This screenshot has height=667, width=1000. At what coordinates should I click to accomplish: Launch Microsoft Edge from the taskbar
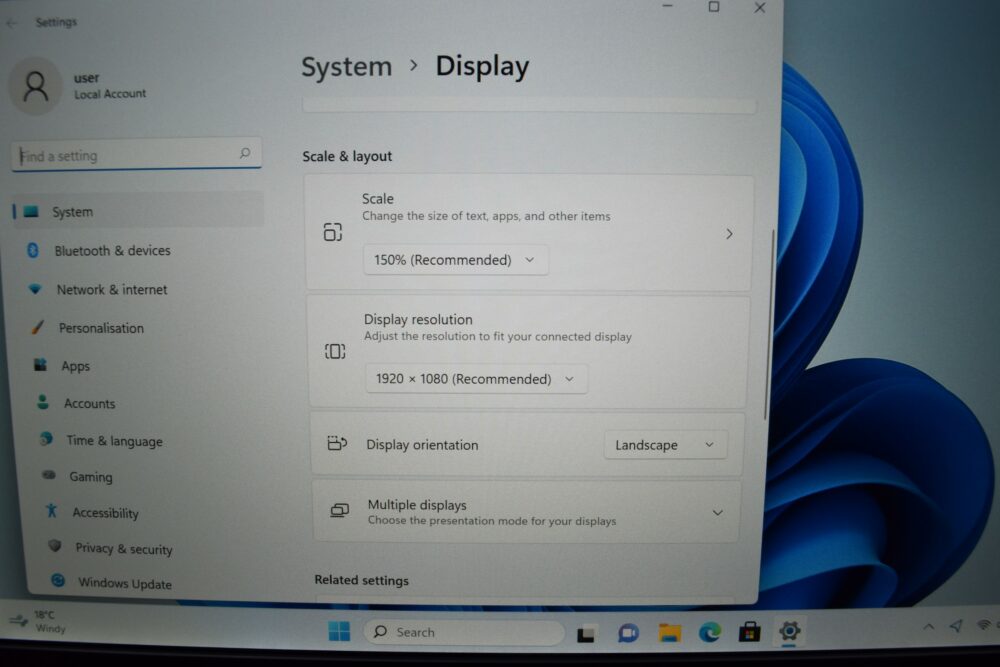(710, 633)
